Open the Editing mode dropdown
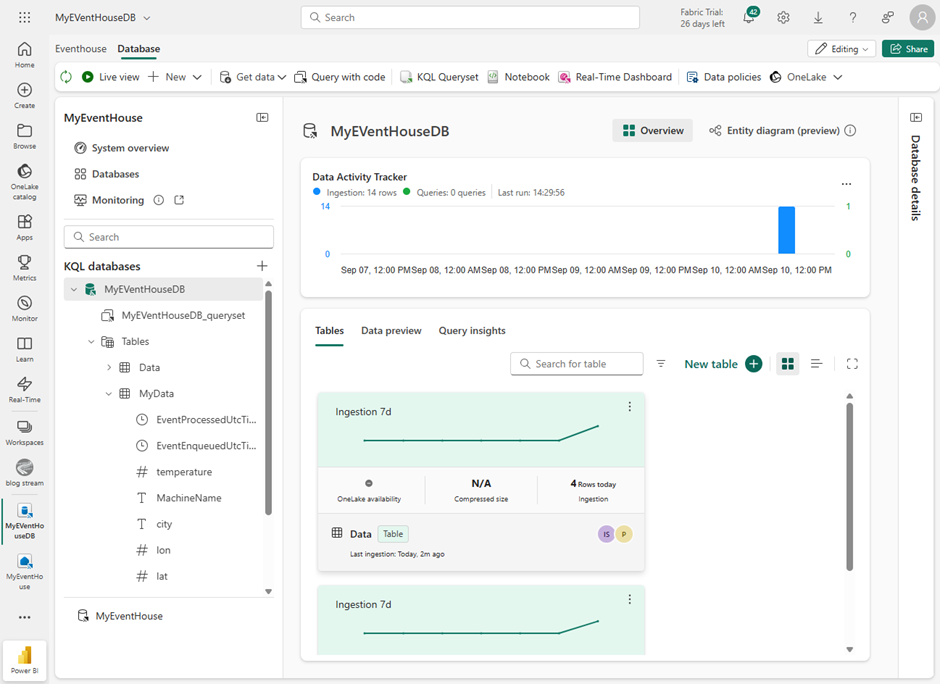The image size is (940, 684). point(842,49)
